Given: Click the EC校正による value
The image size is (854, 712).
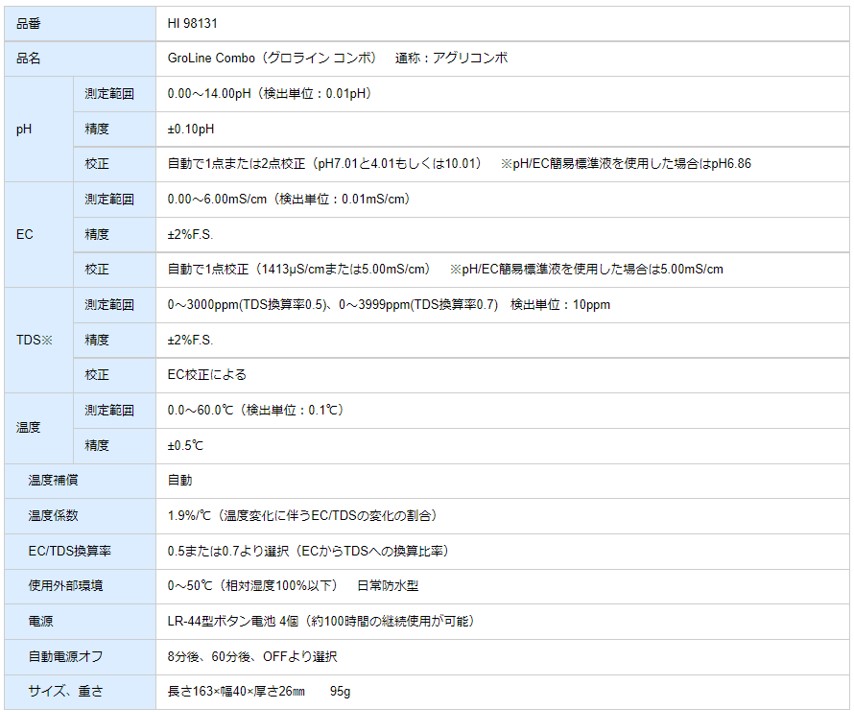Looking at the screenshot, I should [x=207, y=375].
